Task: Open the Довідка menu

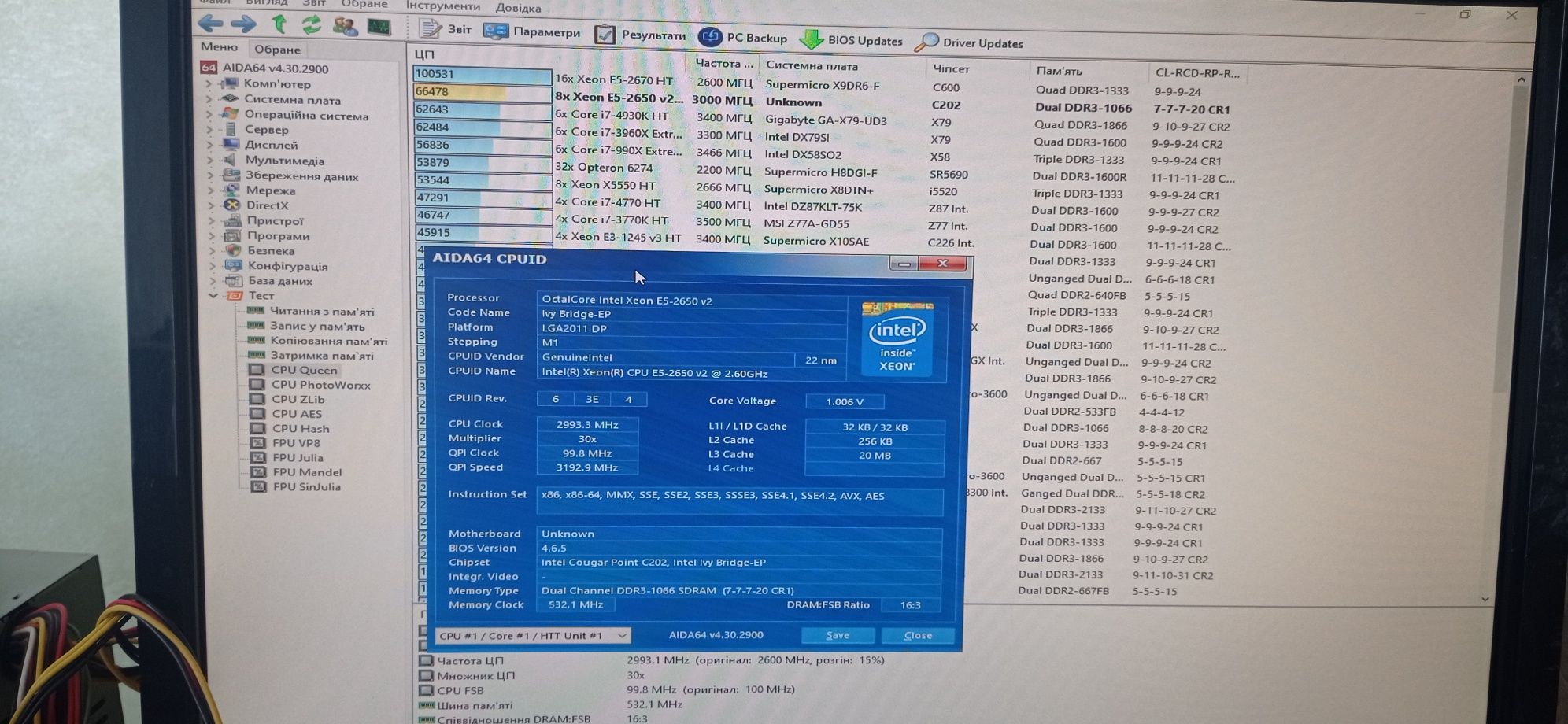Action: tap(518, 8)
